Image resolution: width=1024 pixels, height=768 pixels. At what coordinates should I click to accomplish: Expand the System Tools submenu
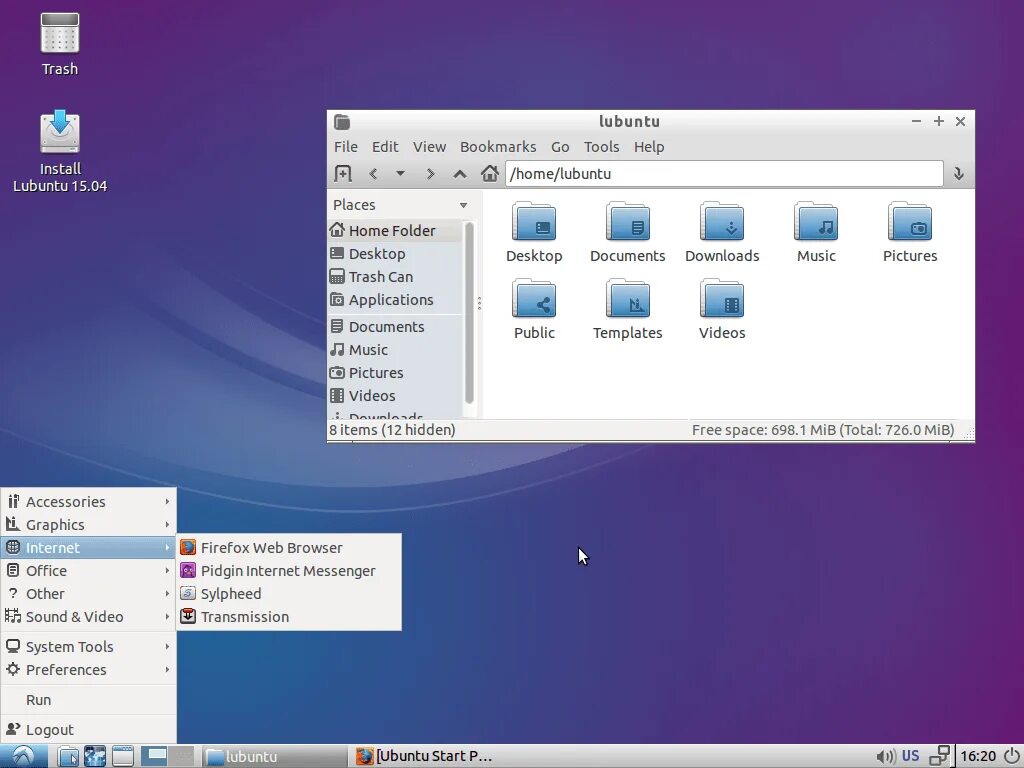coord(89,647)
